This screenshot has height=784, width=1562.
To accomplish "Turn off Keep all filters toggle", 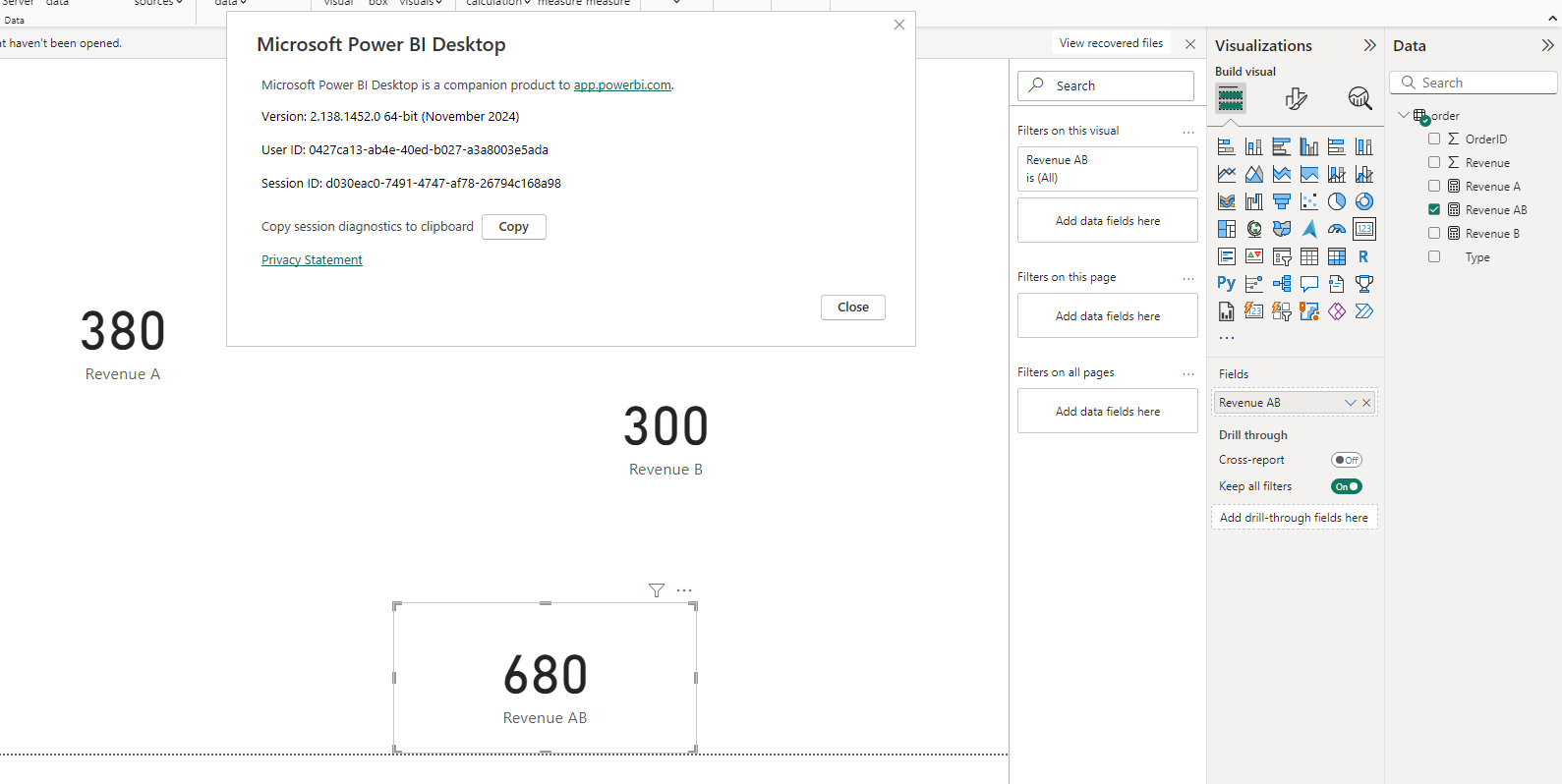I will coord(1347,486).
